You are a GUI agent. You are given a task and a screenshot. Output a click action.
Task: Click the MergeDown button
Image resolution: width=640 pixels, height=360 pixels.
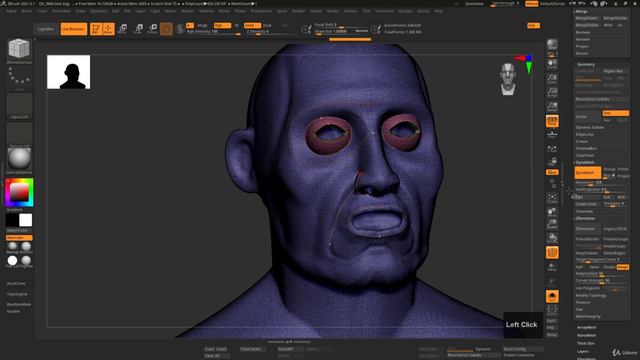587,18
